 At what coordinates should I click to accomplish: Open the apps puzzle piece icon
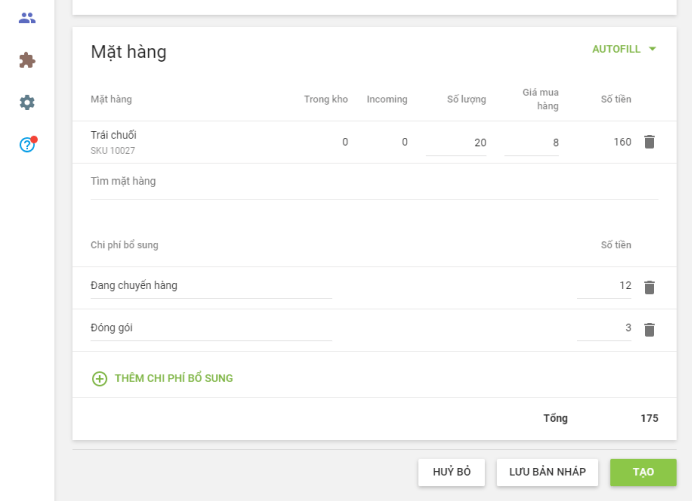tap(27, 60)
